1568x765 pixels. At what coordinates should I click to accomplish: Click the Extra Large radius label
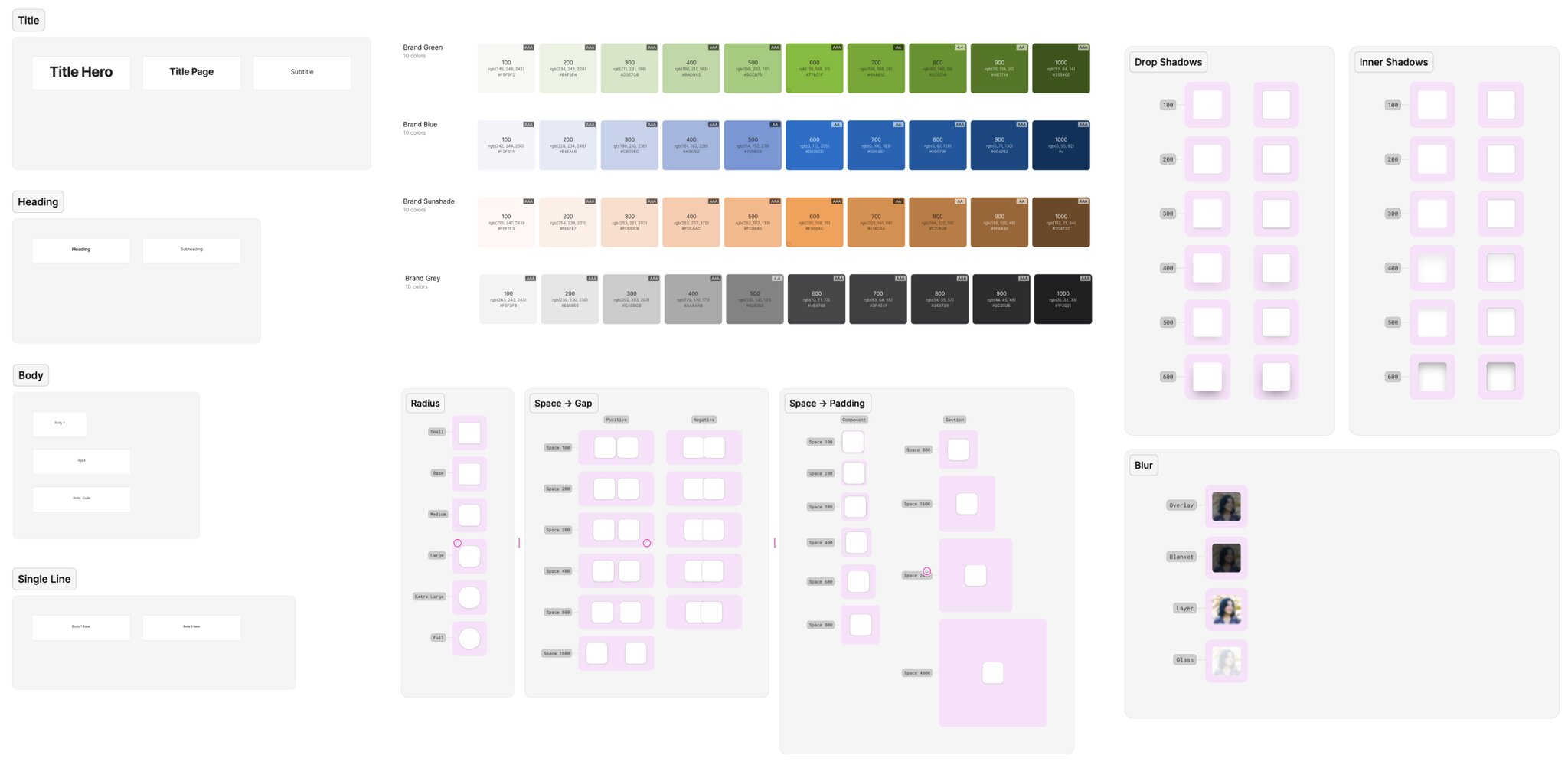[429, 597]
